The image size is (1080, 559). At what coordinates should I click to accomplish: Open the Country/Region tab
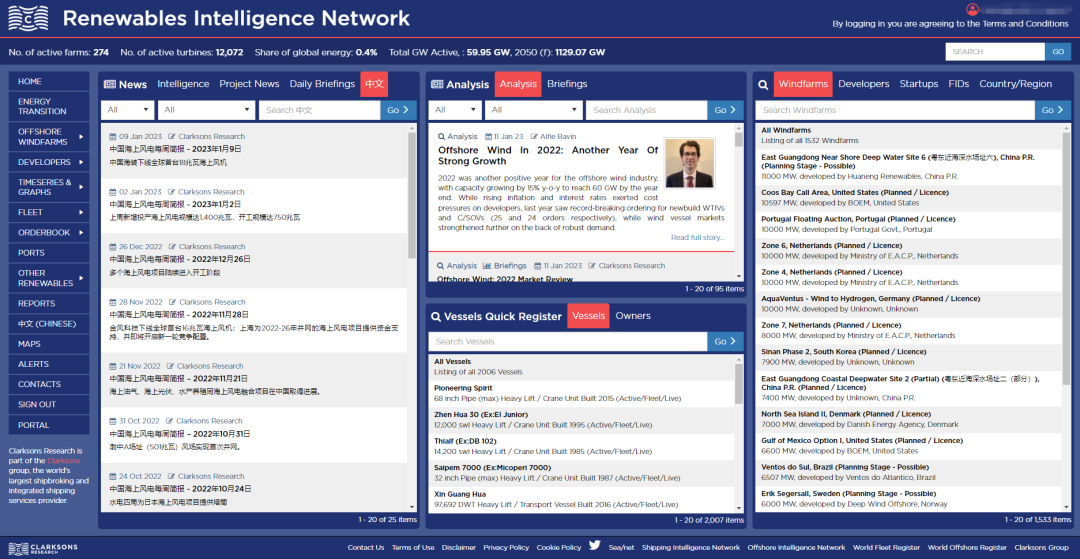point(1016,84)
